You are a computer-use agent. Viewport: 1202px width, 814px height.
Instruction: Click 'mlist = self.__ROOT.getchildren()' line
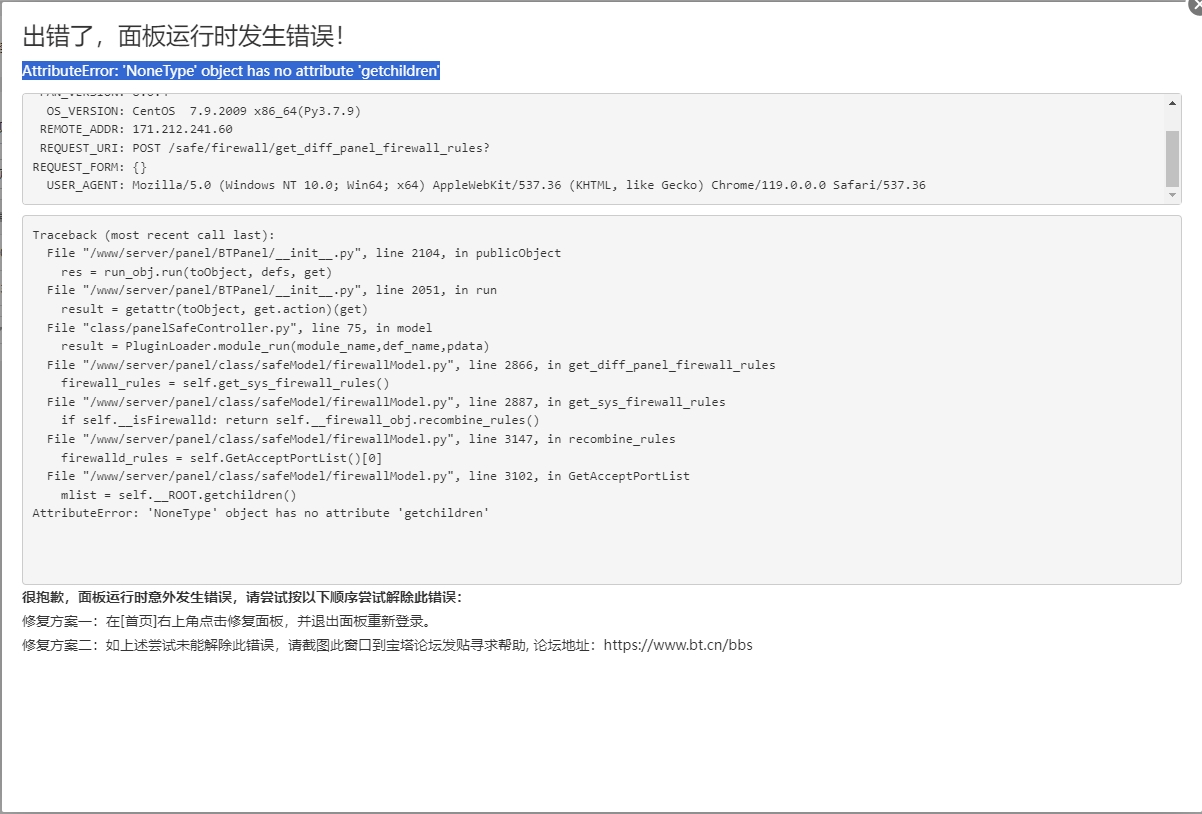tap(178, 495)
